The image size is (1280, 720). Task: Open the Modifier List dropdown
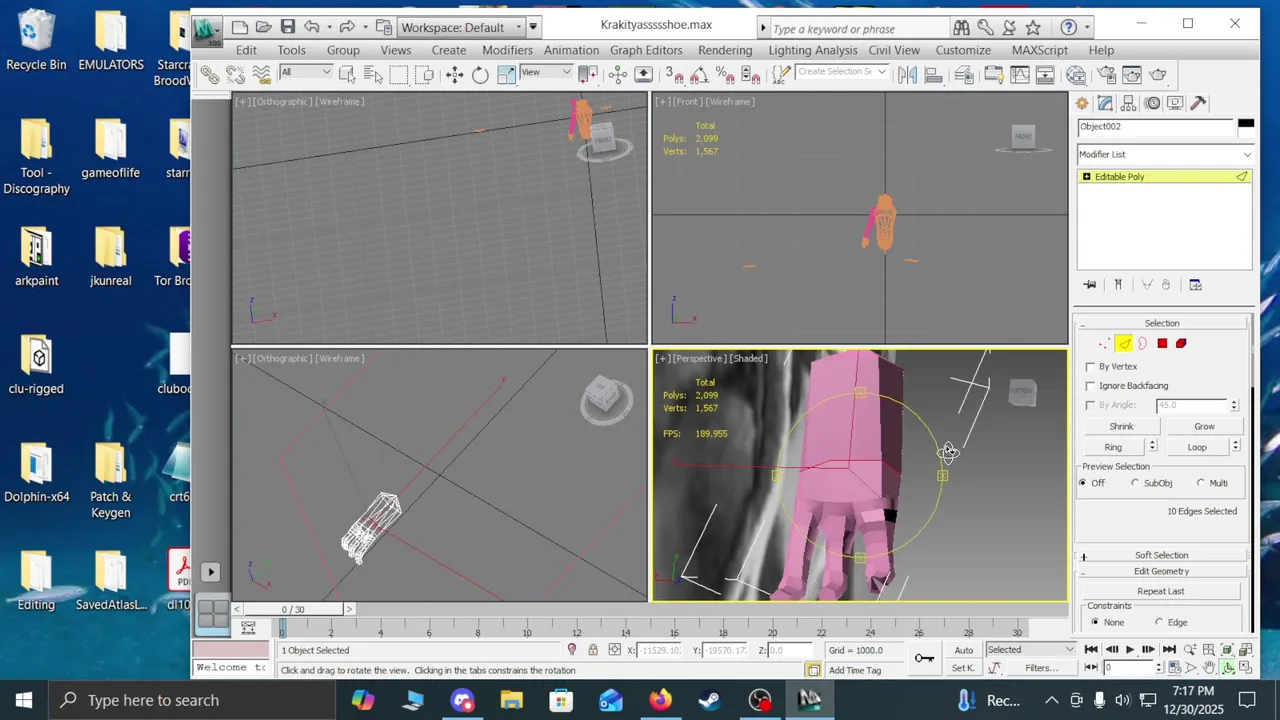pyautogui.click(x=1165, y=154)
